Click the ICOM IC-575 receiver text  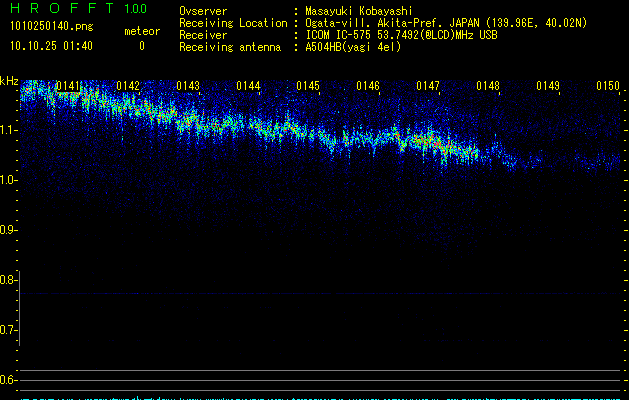(401, 35)
